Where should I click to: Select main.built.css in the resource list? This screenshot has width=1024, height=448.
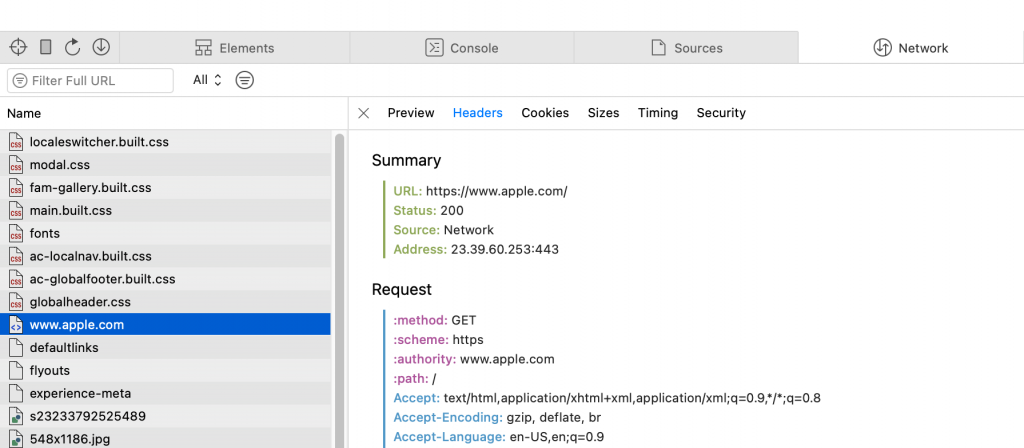click(x=165, y=210)
